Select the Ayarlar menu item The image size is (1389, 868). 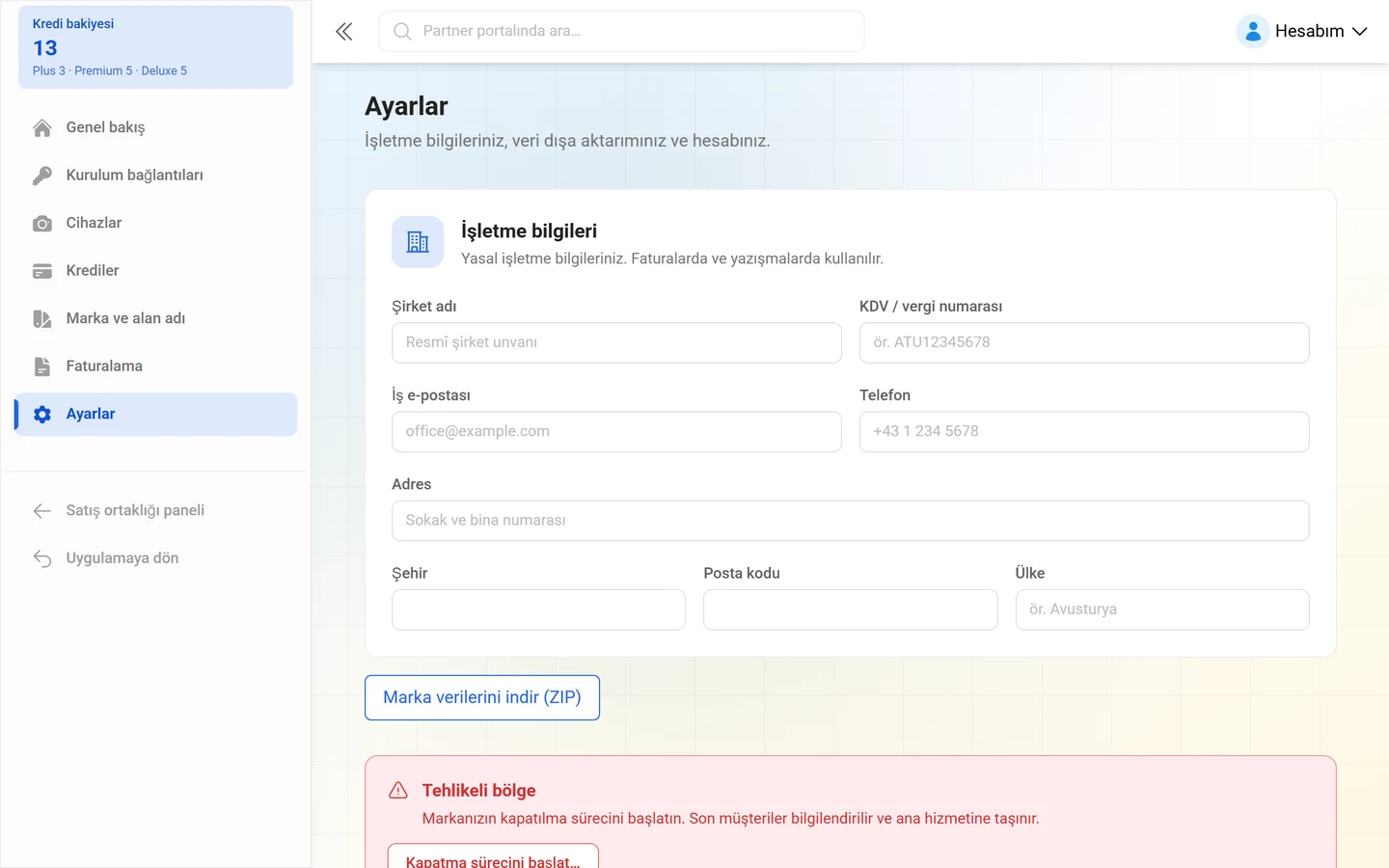pyautogui.click(x=155, y=414)
